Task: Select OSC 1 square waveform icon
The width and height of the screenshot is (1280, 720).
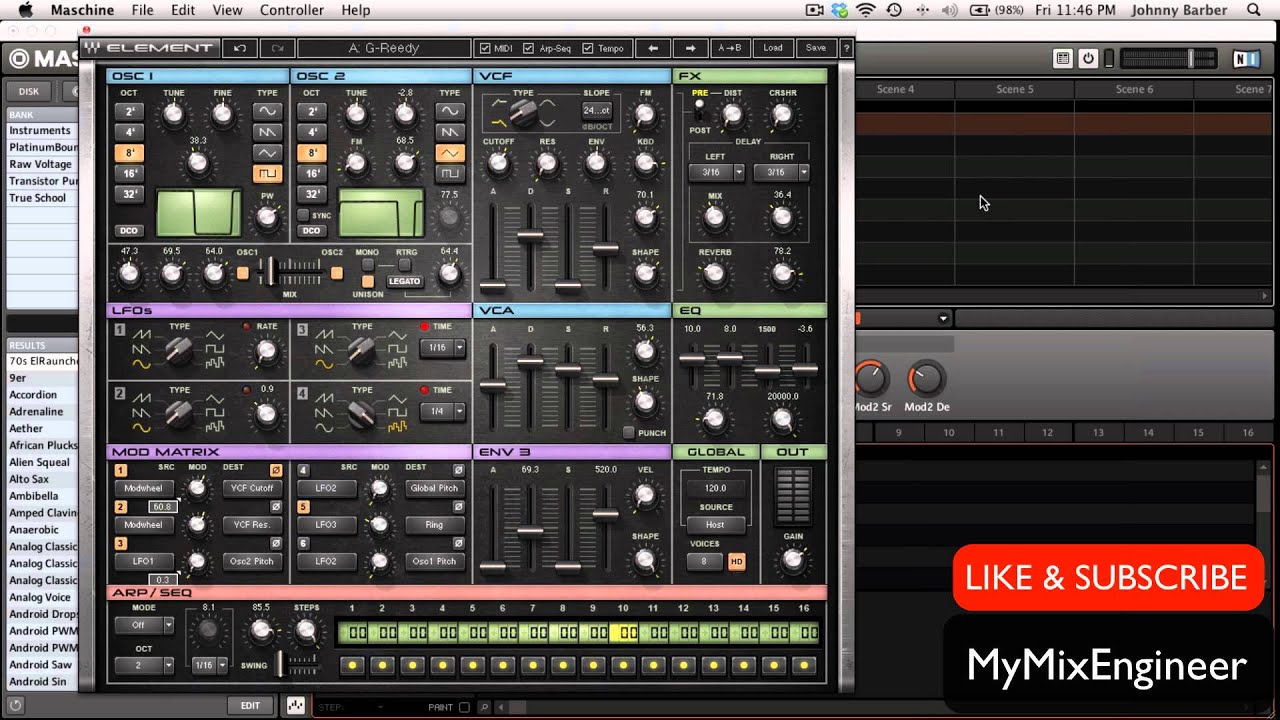Action: [x=267, y=174]
